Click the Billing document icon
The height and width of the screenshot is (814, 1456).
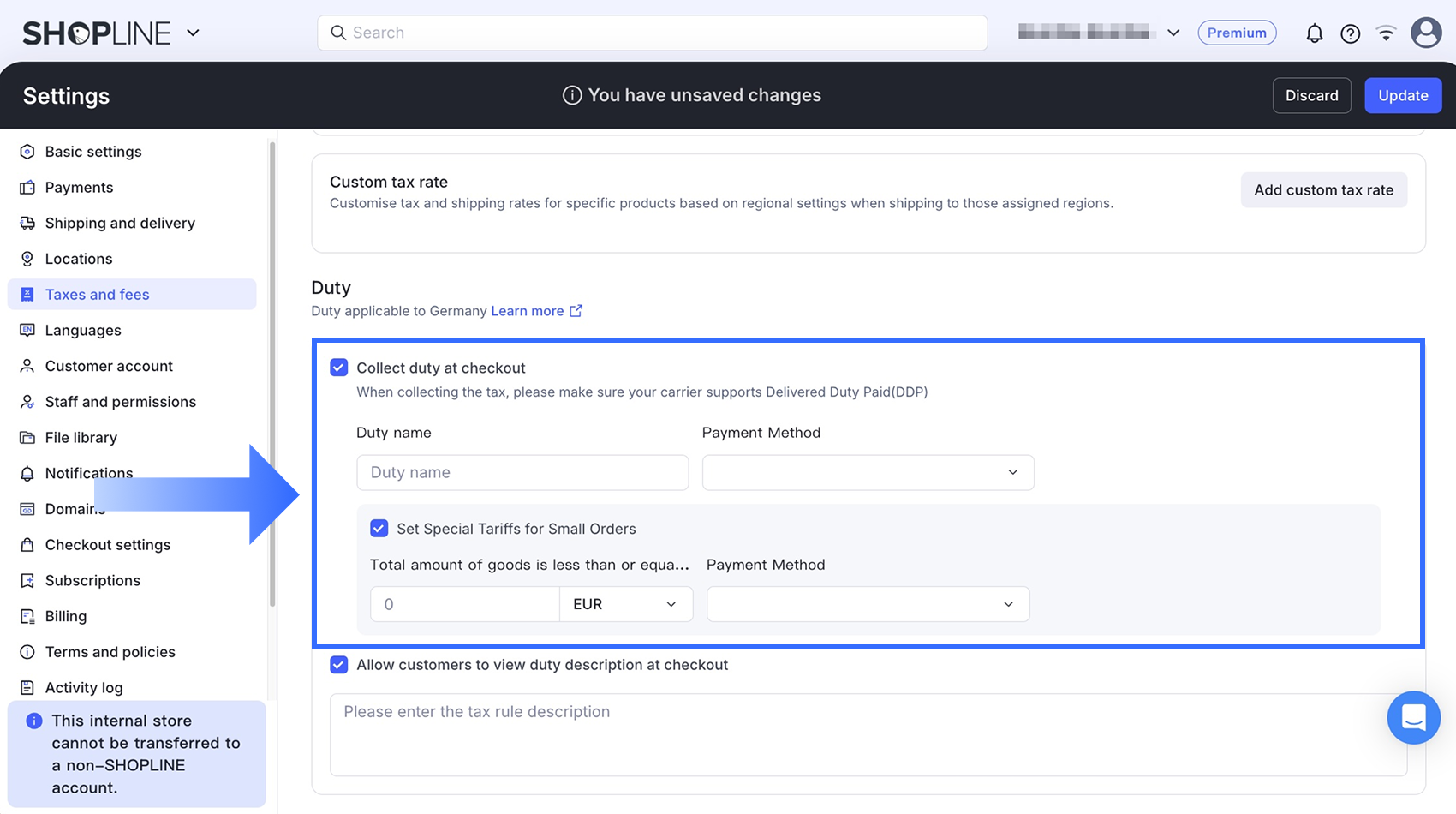(27, 617)
